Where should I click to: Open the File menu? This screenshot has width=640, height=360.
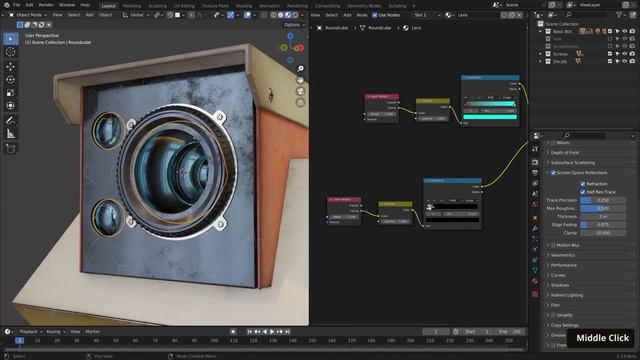pos(17,5)
